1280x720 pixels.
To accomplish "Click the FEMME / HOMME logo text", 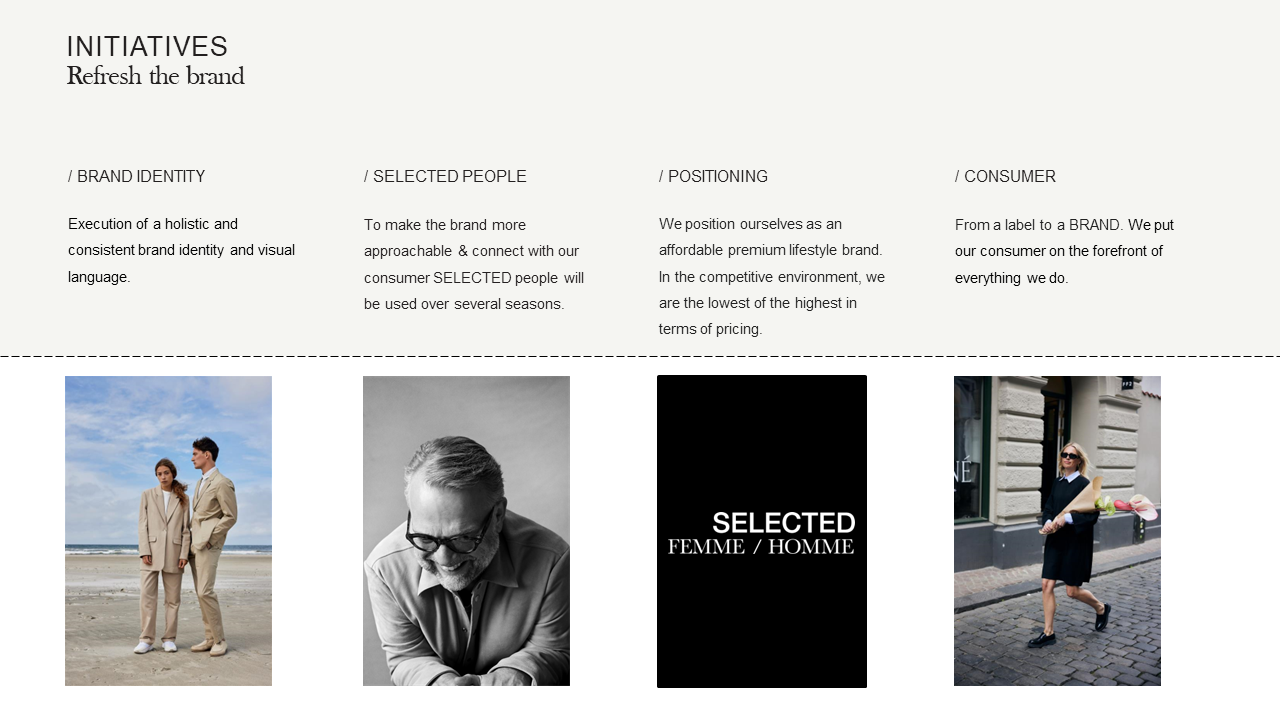I will [x=761, y=547].
